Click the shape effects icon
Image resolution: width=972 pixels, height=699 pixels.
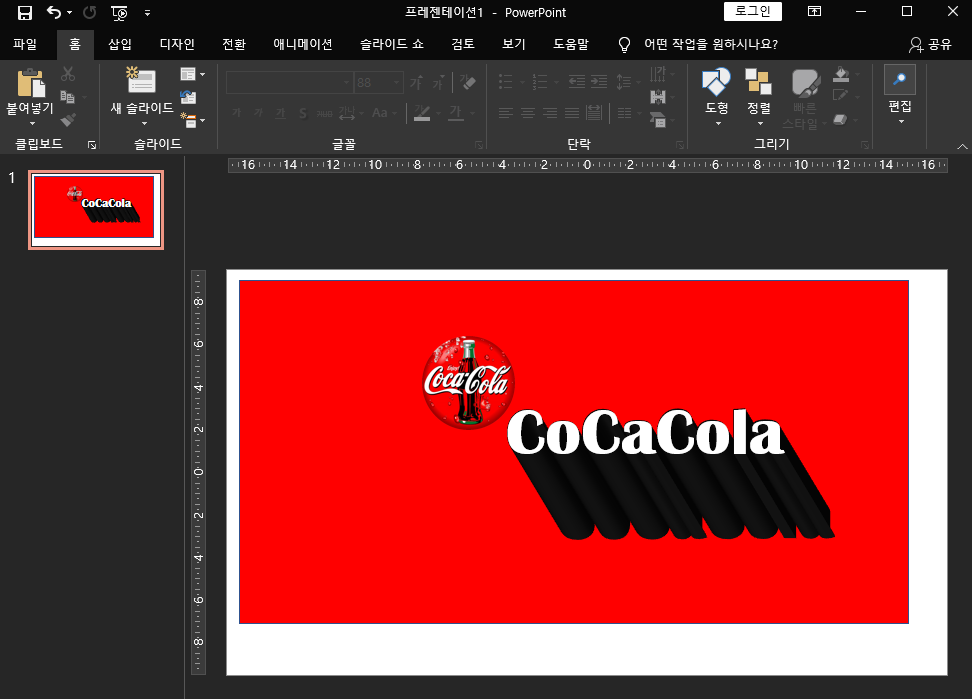(x=841, y=119)
